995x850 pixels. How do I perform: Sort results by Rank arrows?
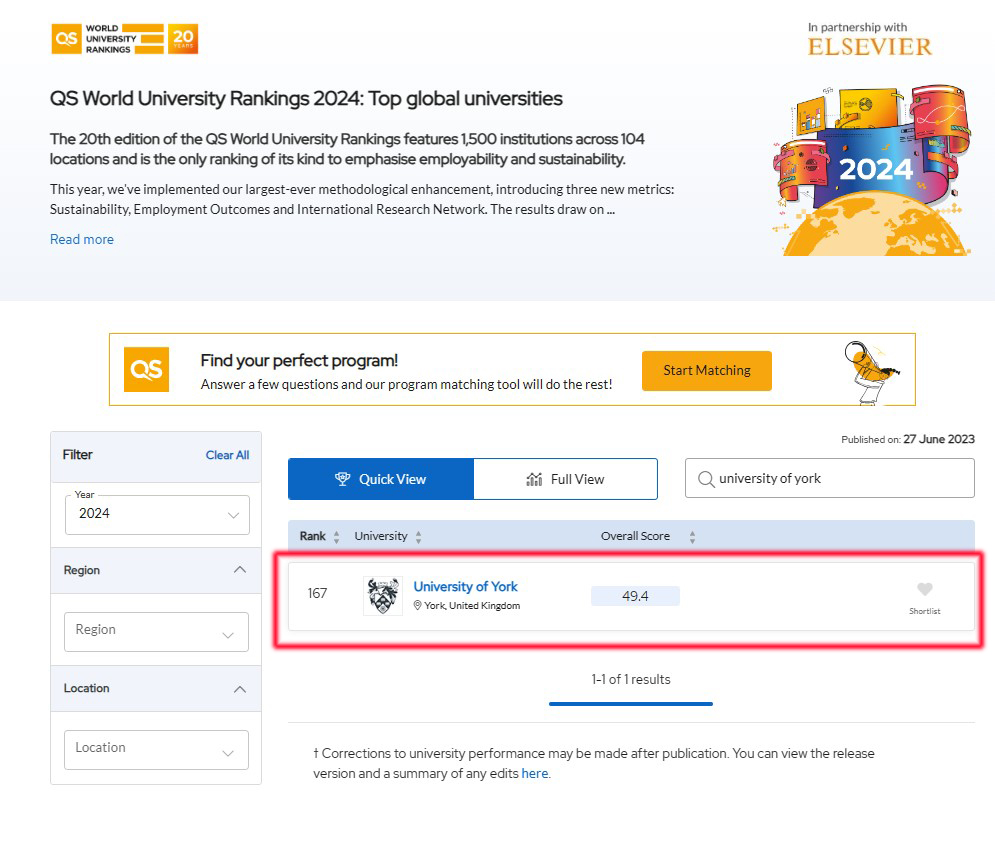(336, 537)
